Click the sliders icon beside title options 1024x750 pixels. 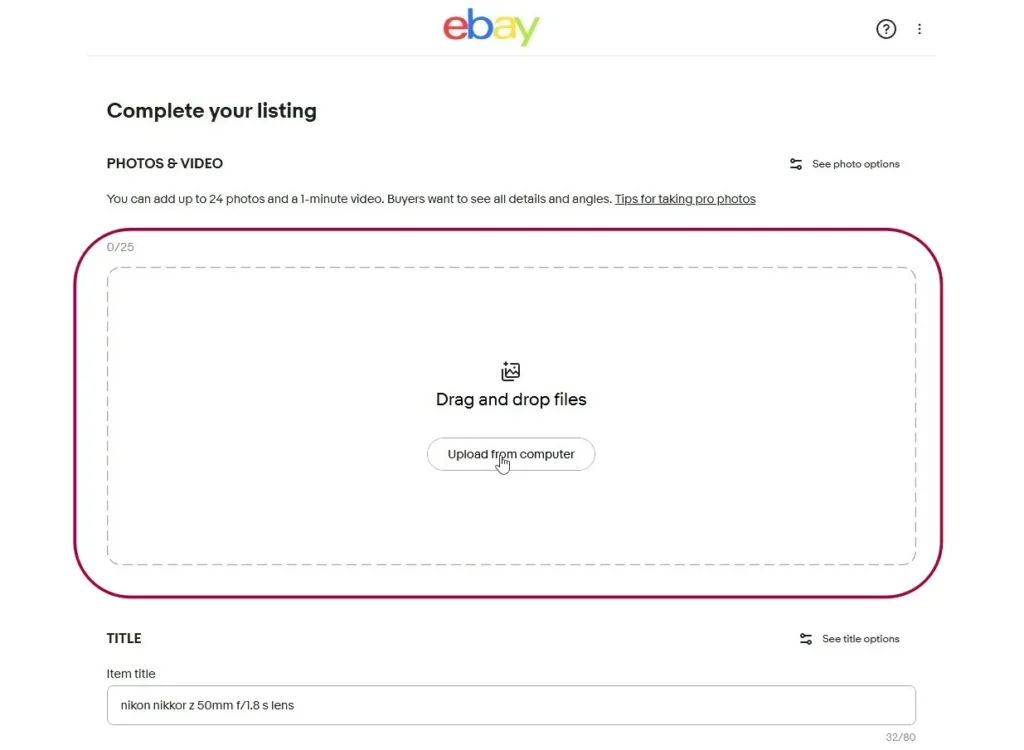tap(806, 639)
